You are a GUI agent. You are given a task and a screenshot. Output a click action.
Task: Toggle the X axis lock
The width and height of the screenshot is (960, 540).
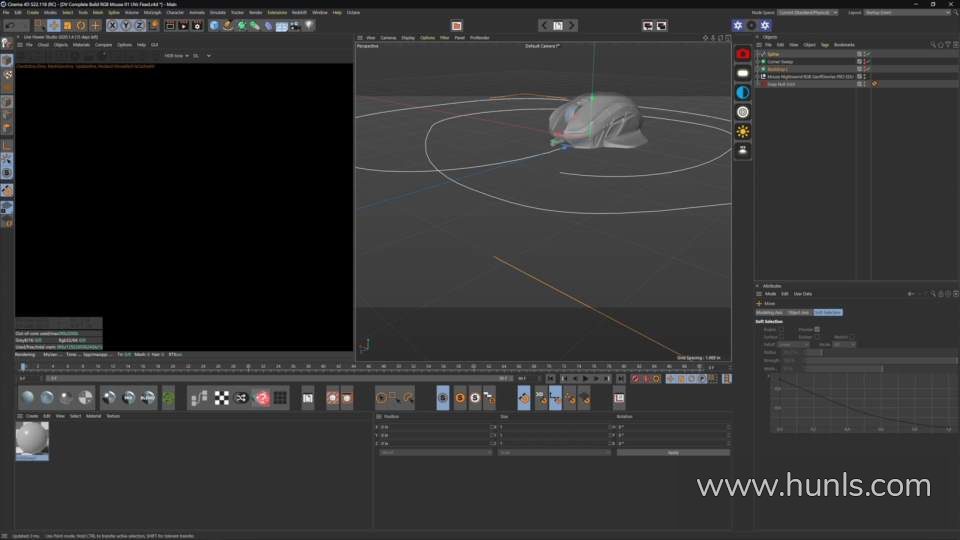[x=112, y=25]
